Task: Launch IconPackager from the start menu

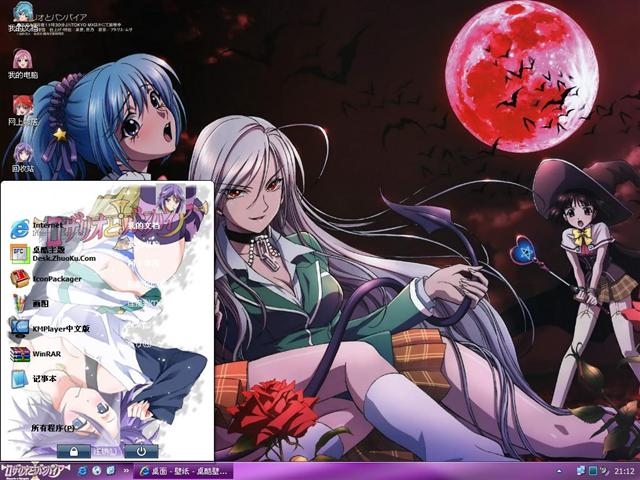Action: tap(46, 279)
